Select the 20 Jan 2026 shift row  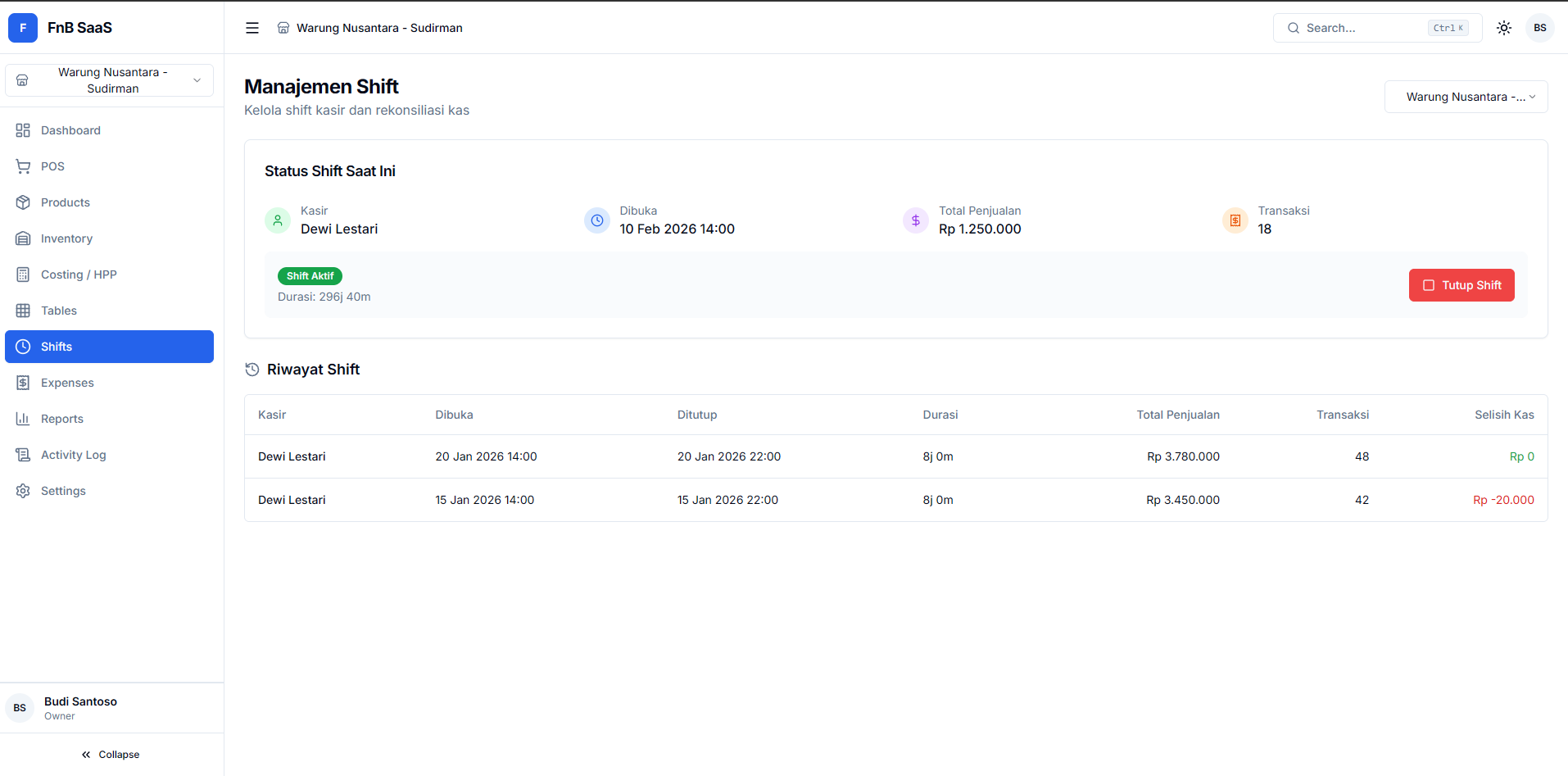click(x=895, y=456)
